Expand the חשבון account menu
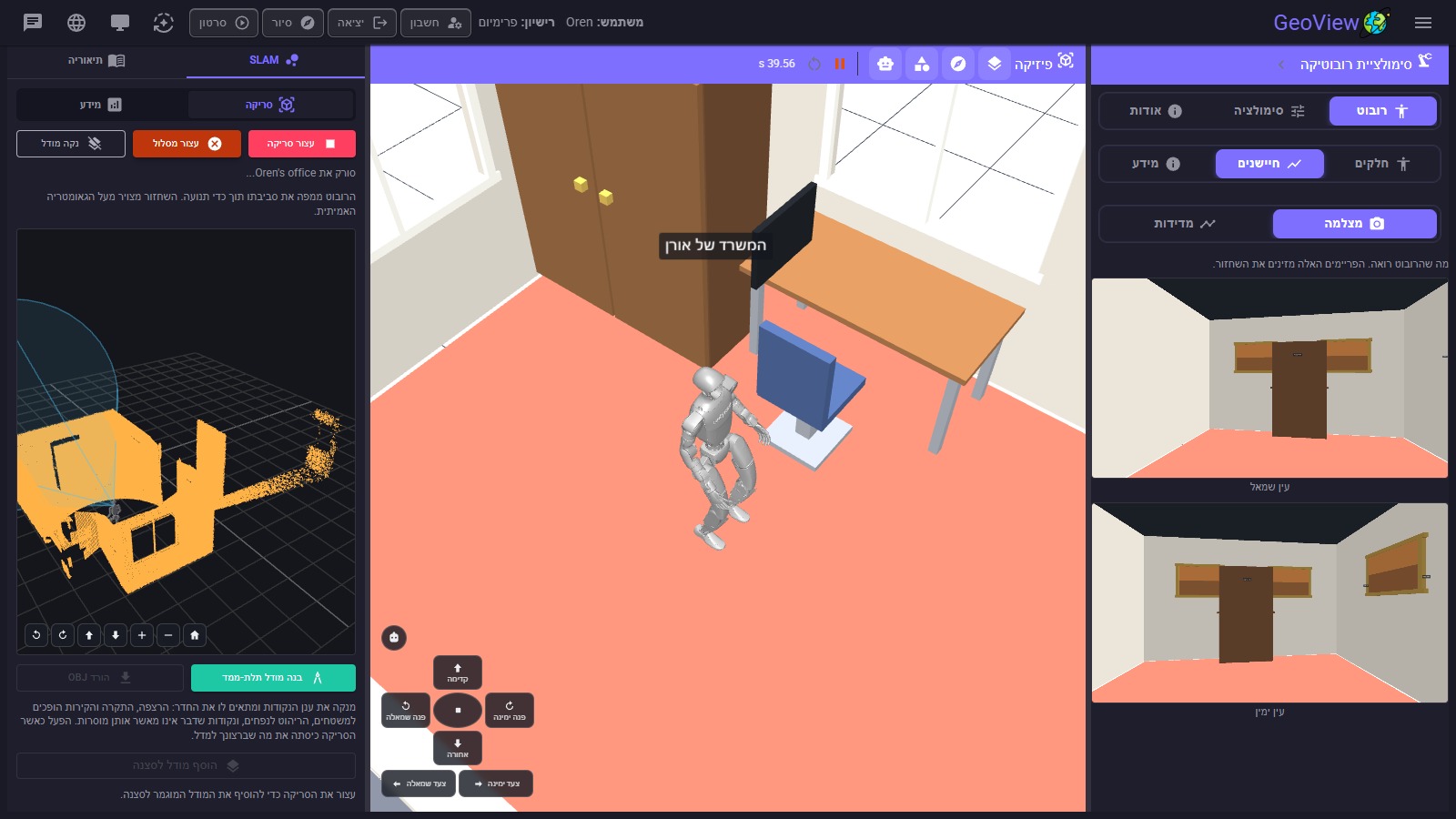This screenshot has height=819, width=1456. pyautogui.click(x=436, y=23)
